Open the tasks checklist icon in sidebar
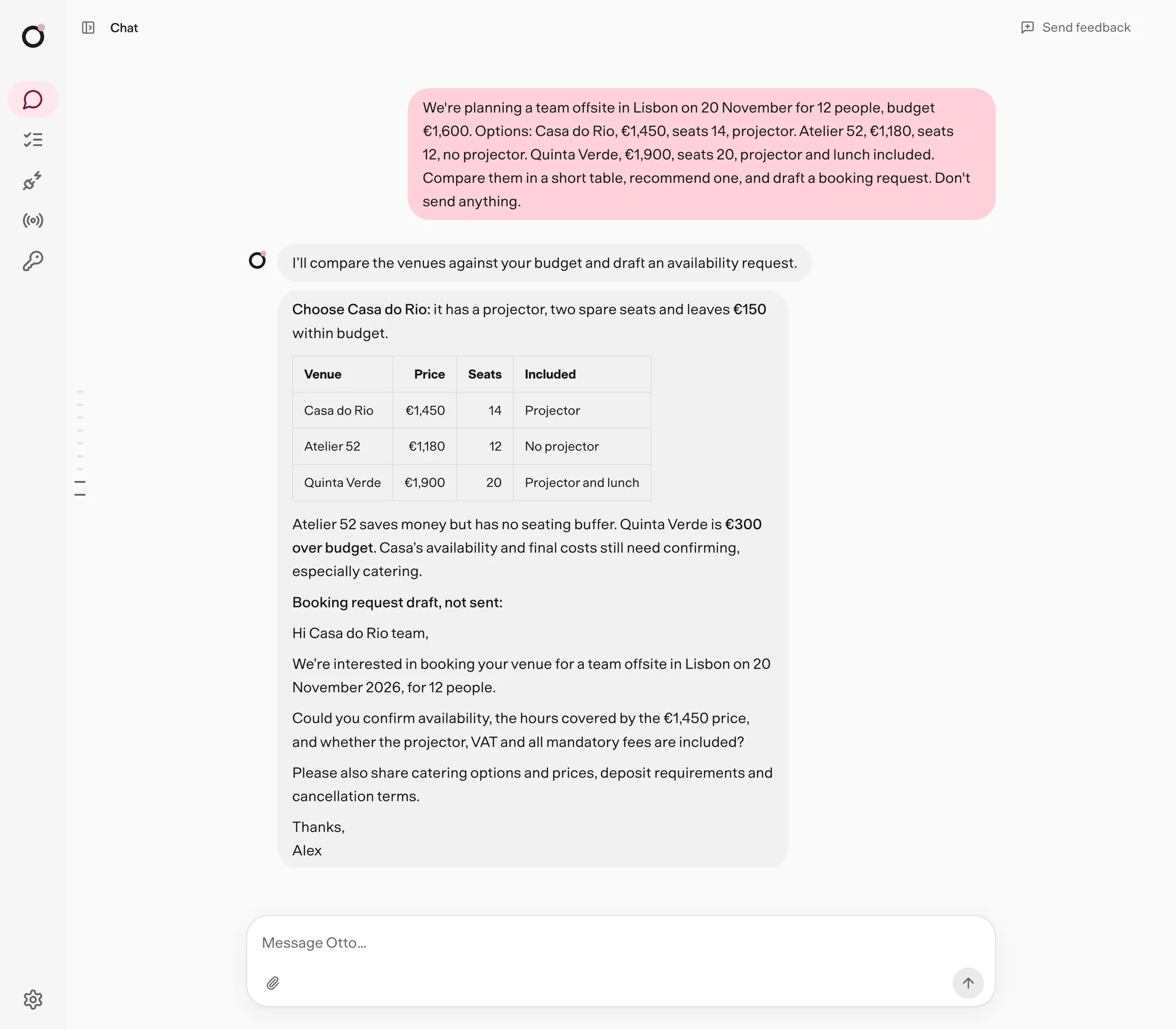1176x1029 pixels. click(33, 140)
